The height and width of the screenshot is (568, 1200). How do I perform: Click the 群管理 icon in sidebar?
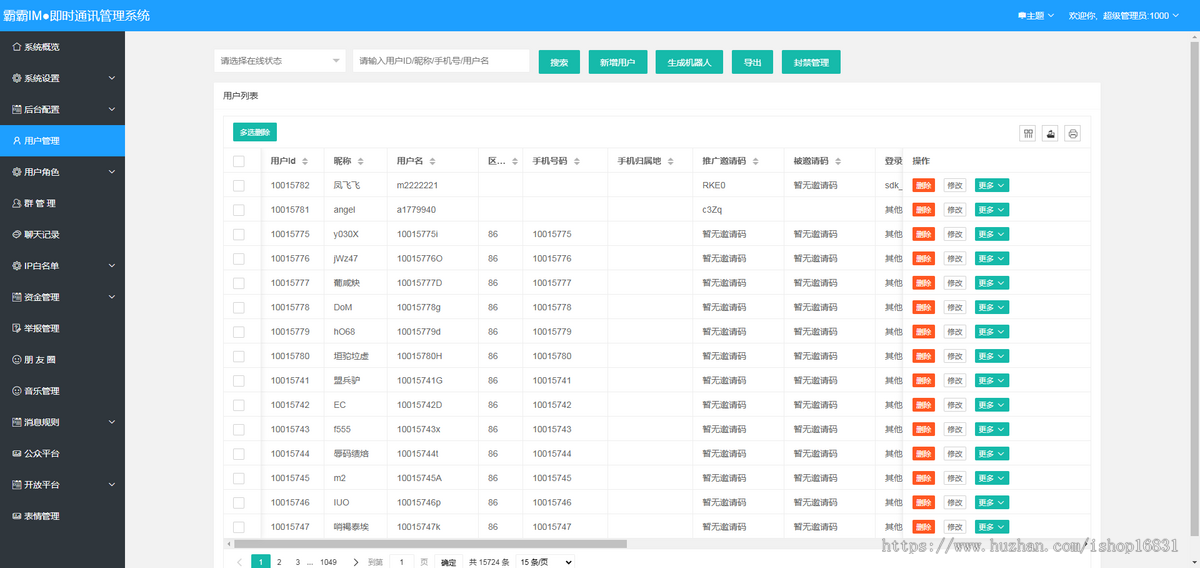pos(16,203)
